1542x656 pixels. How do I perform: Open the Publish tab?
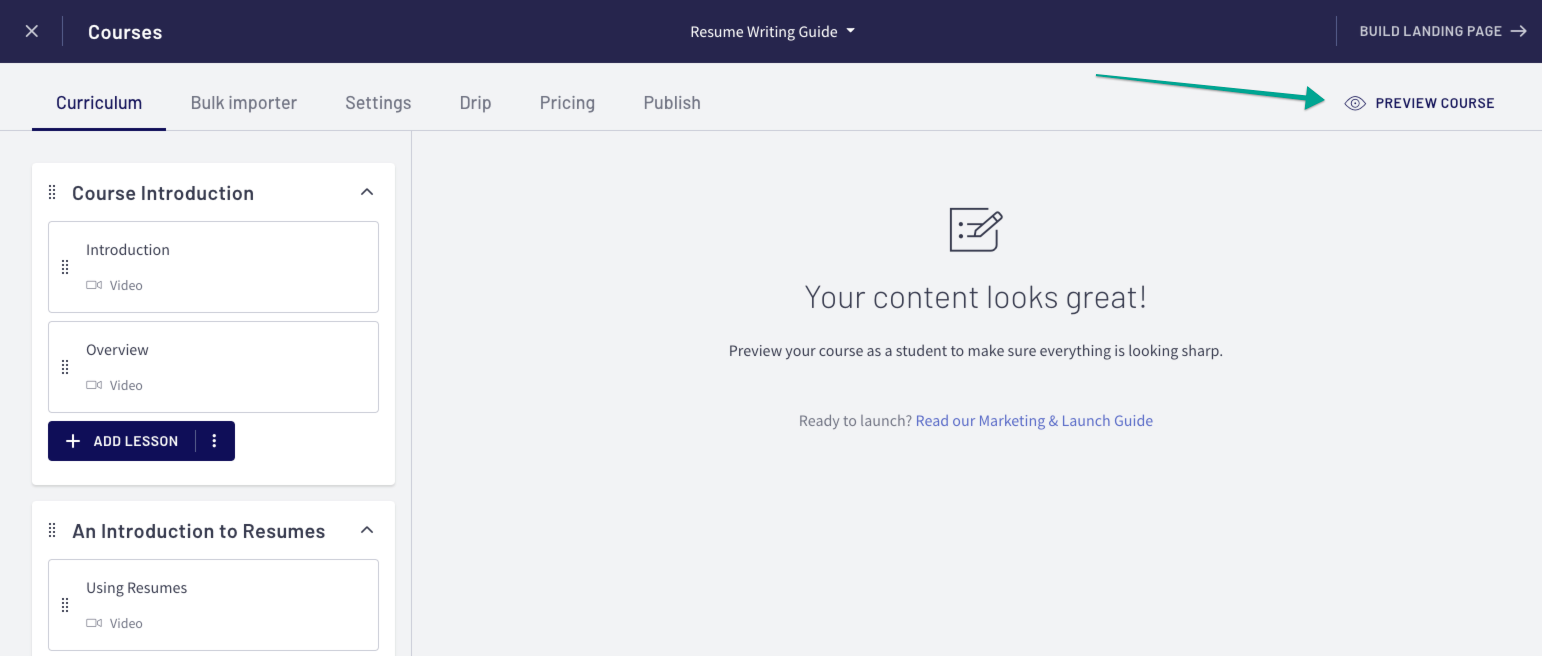point(671,102)
